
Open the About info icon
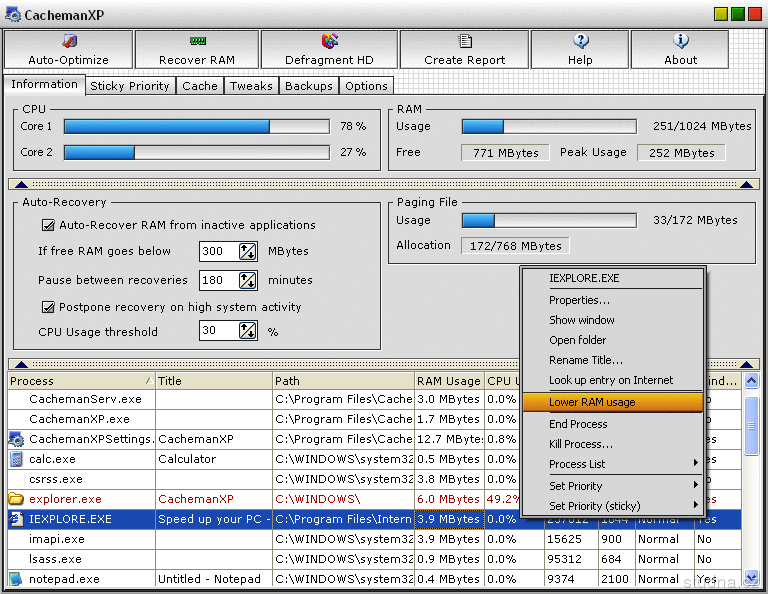pyautogui.click(x=681, y=42)
